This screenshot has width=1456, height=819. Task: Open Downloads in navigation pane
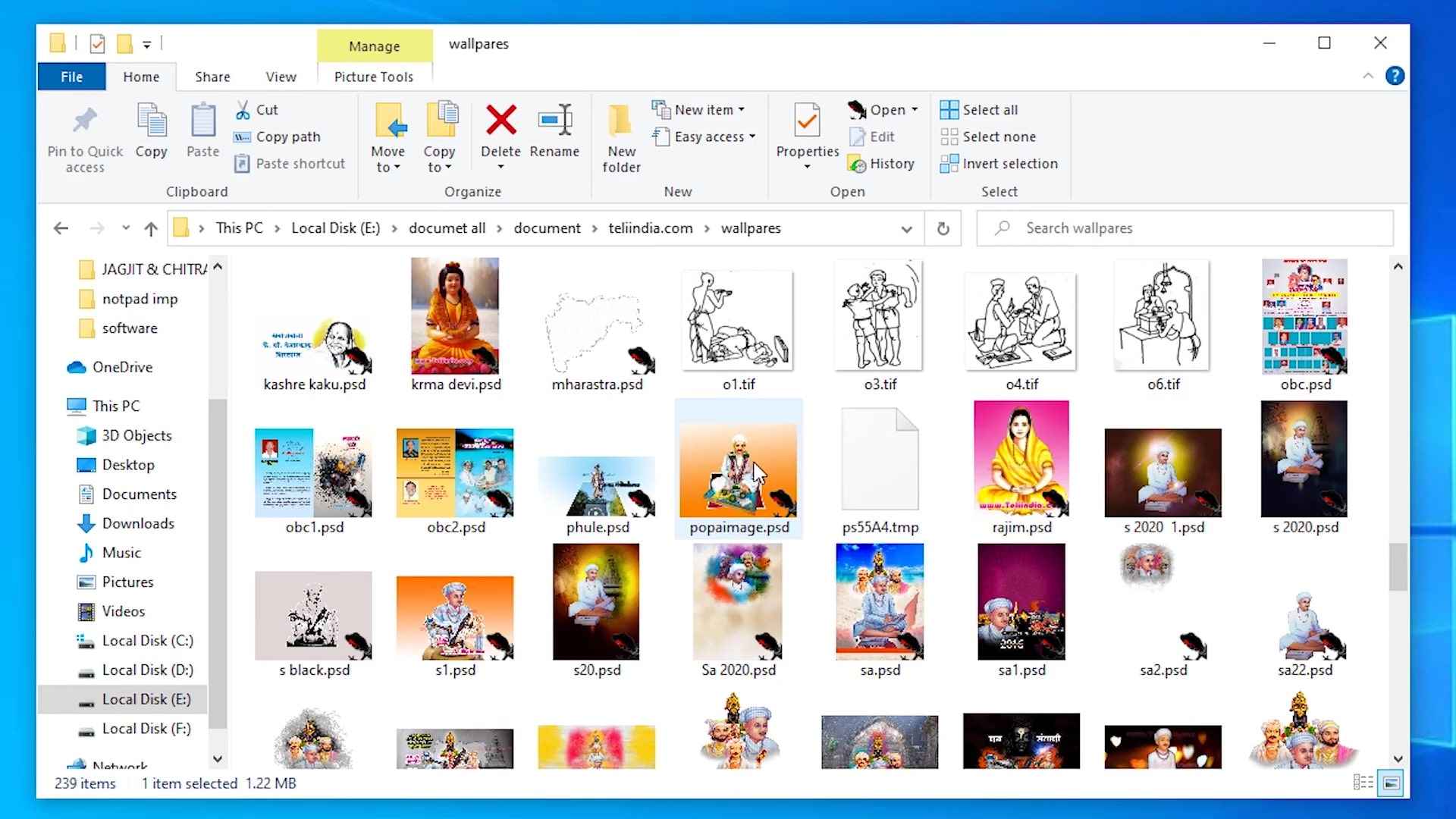pyautogui.click(x=126, y=523)
